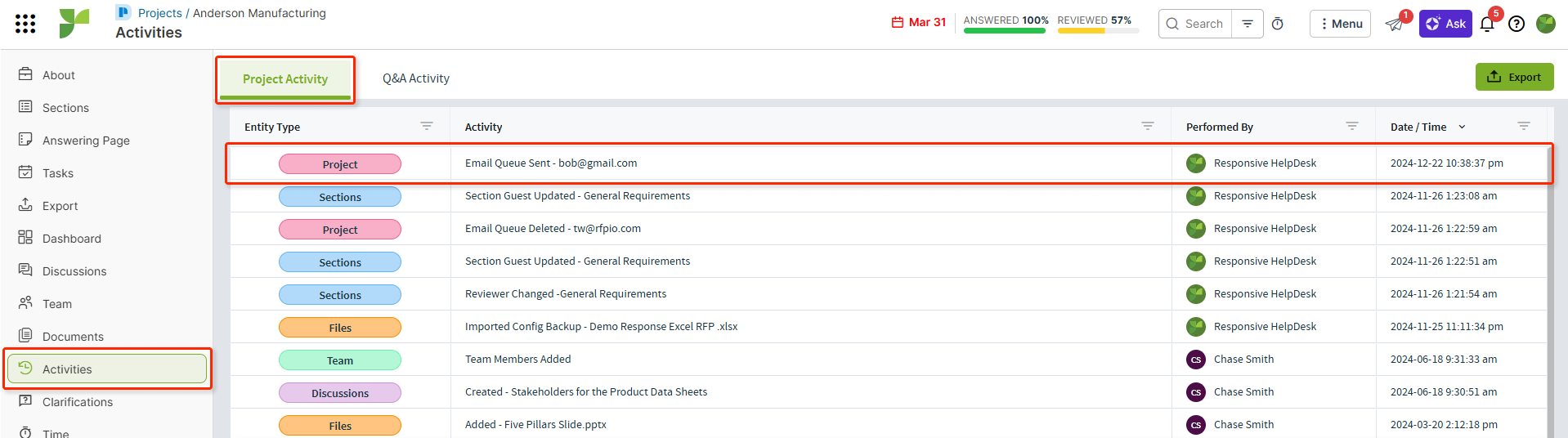Click Anderson Manufacturing project name
This screenshot has width=1568, height=438.
coord(259,13)
